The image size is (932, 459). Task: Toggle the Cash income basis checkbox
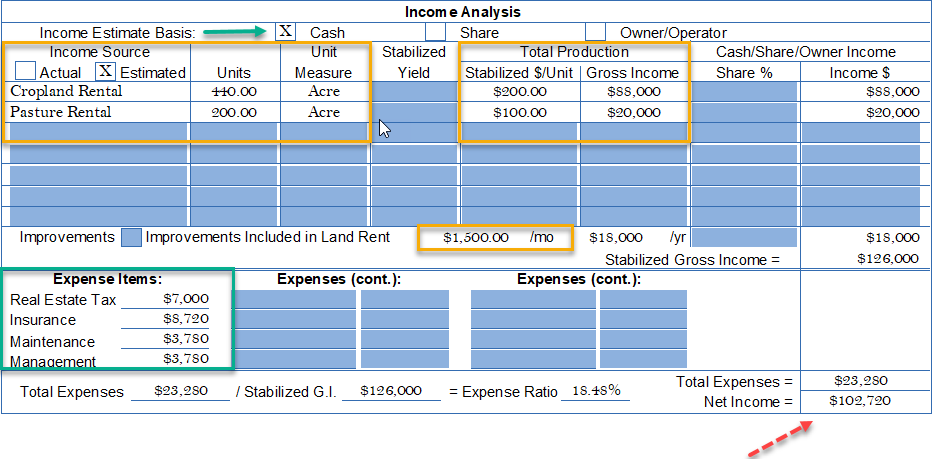(286, 32)
